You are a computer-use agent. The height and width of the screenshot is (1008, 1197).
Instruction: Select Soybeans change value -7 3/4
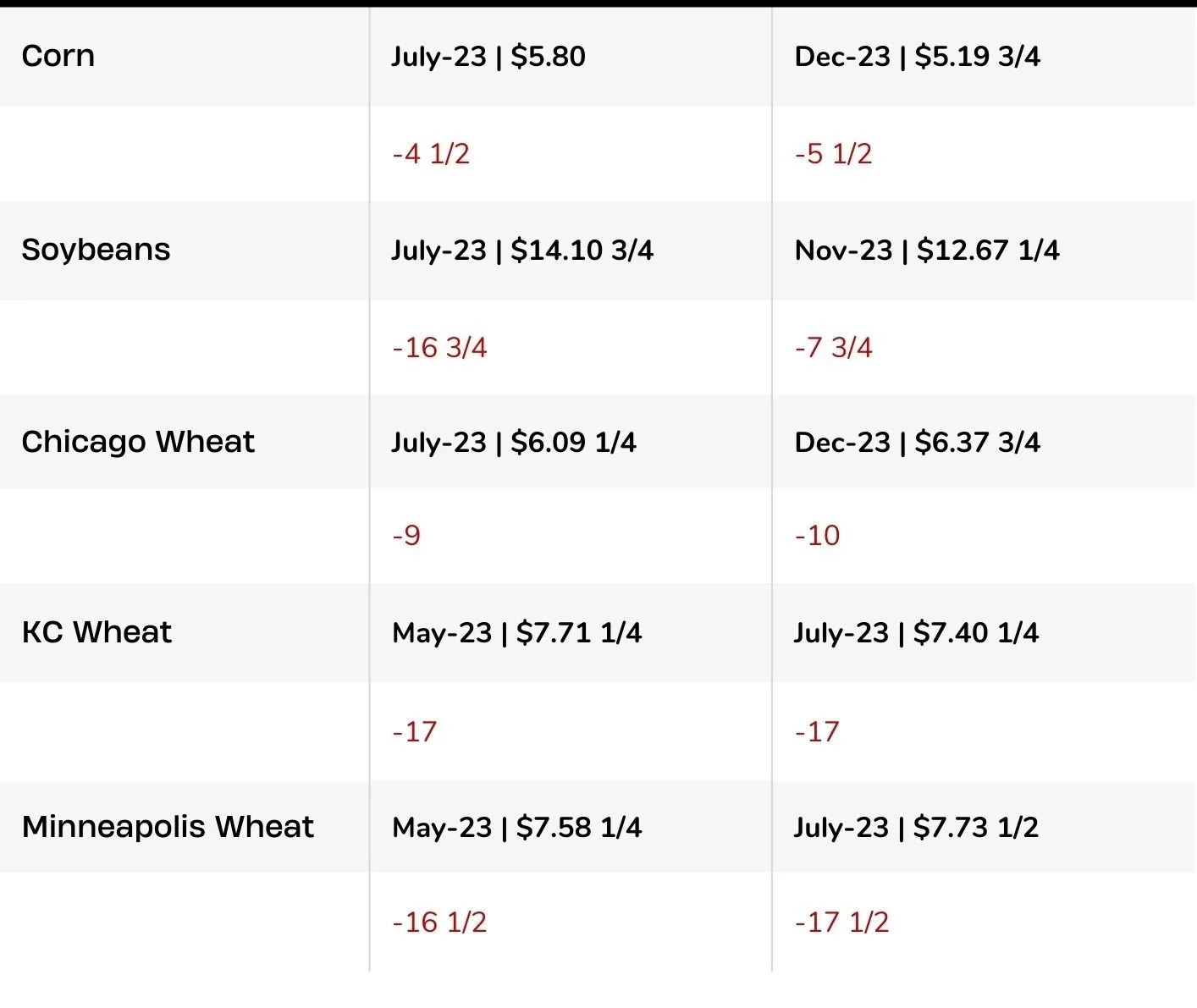tap(833, 348)
